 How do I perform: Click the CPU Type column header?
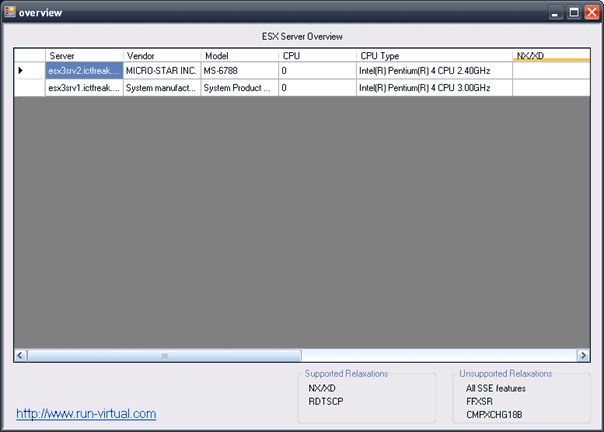[x=434, y=55]
